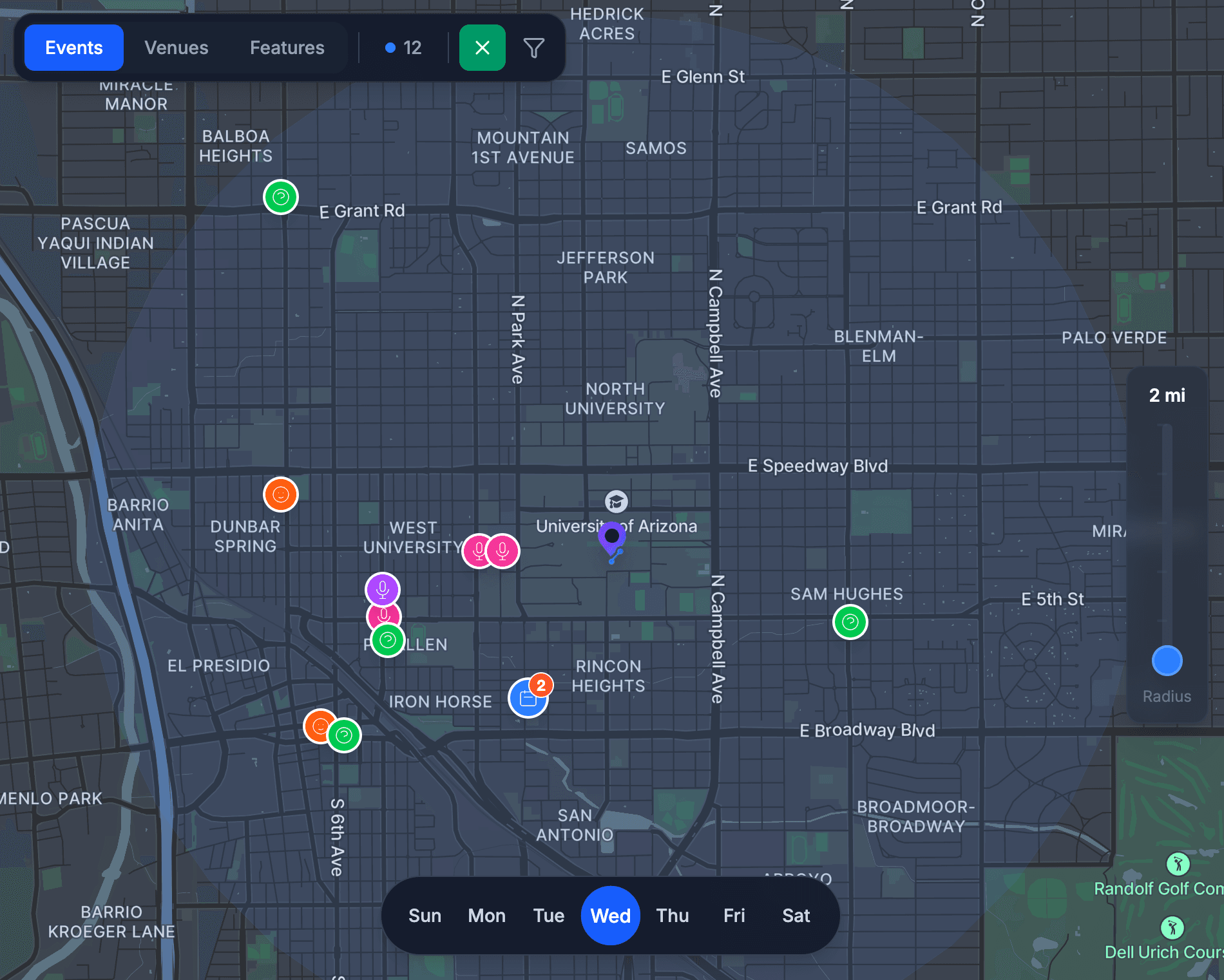Open the blue marker with badge 2 near Iron Horse
The image size is (1224, 980).
point(527,697)
